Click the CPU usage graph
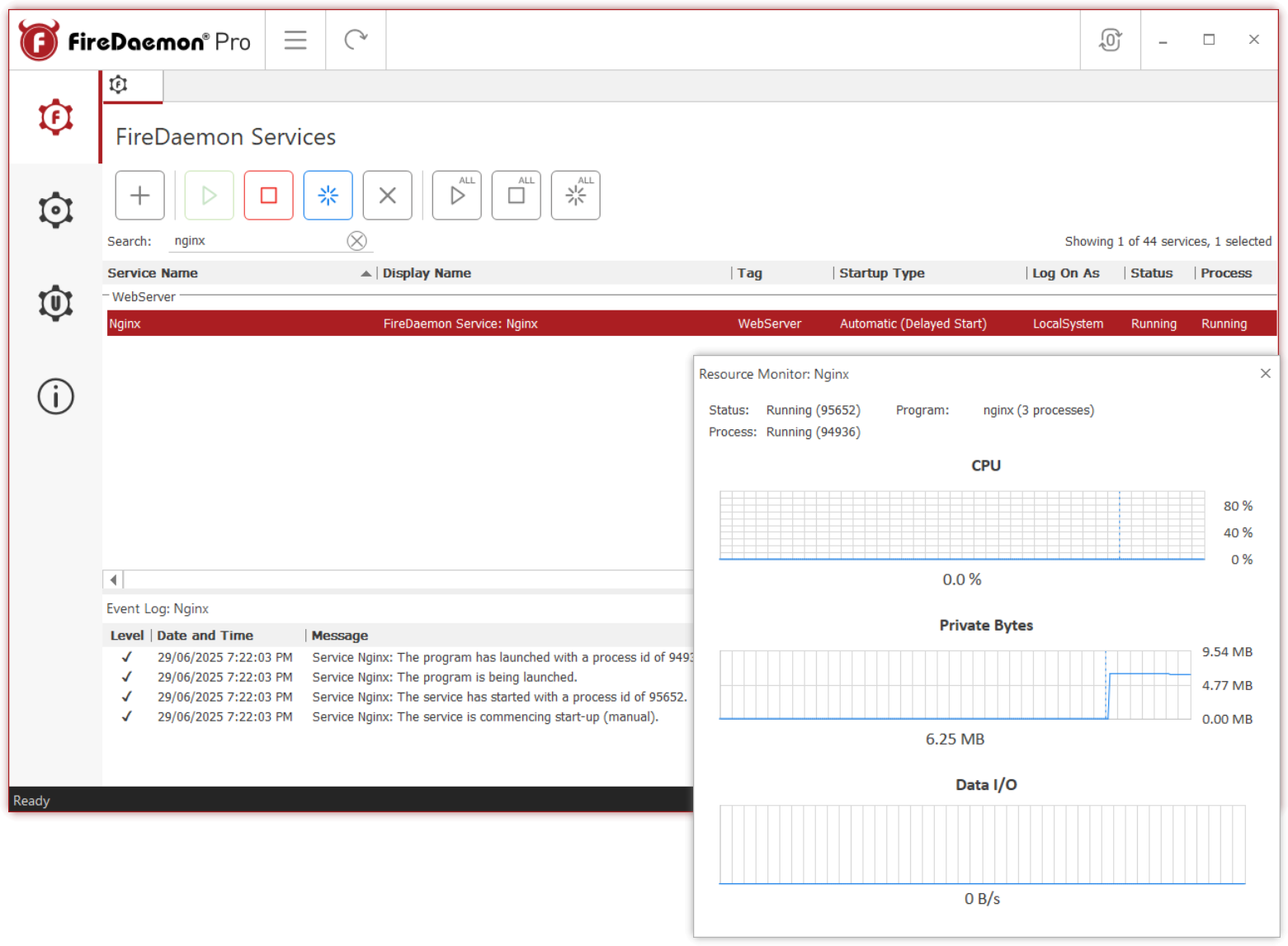The image size is (1288, 946). coord(962,525)
